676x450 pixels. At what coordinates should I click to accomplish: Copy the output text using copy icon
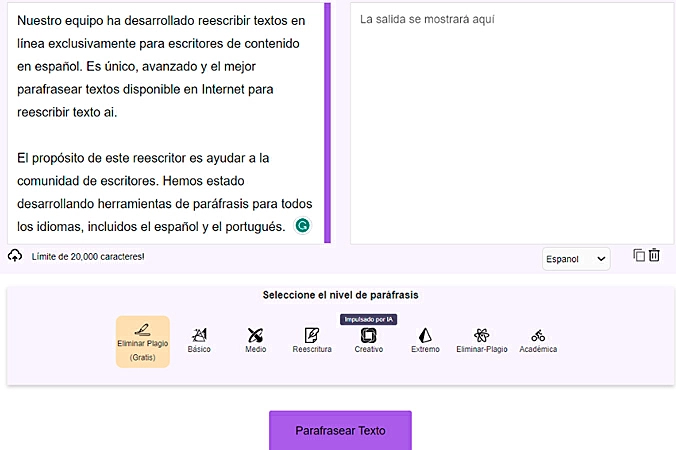[639, 255]
